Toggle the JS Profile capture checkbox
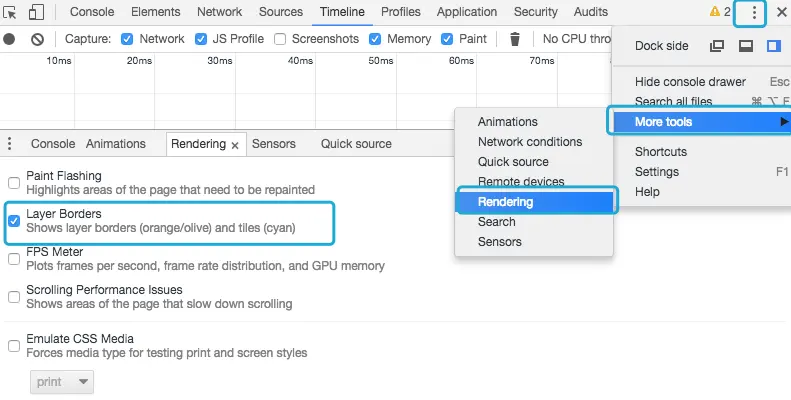 (x=201, y=39)
